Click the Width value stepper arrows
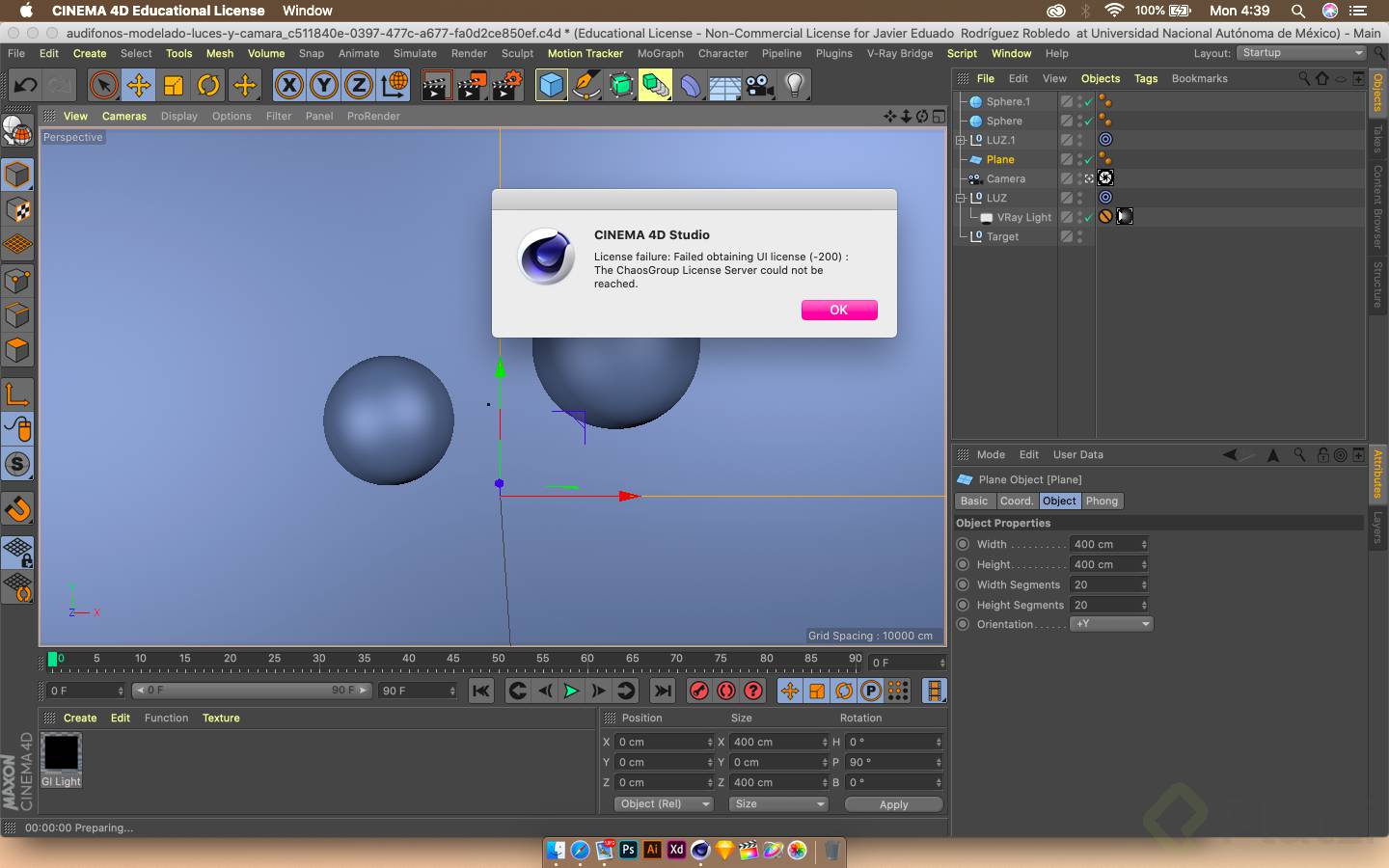Viewport: 1389px width, 868px height. pos(1144,544)
